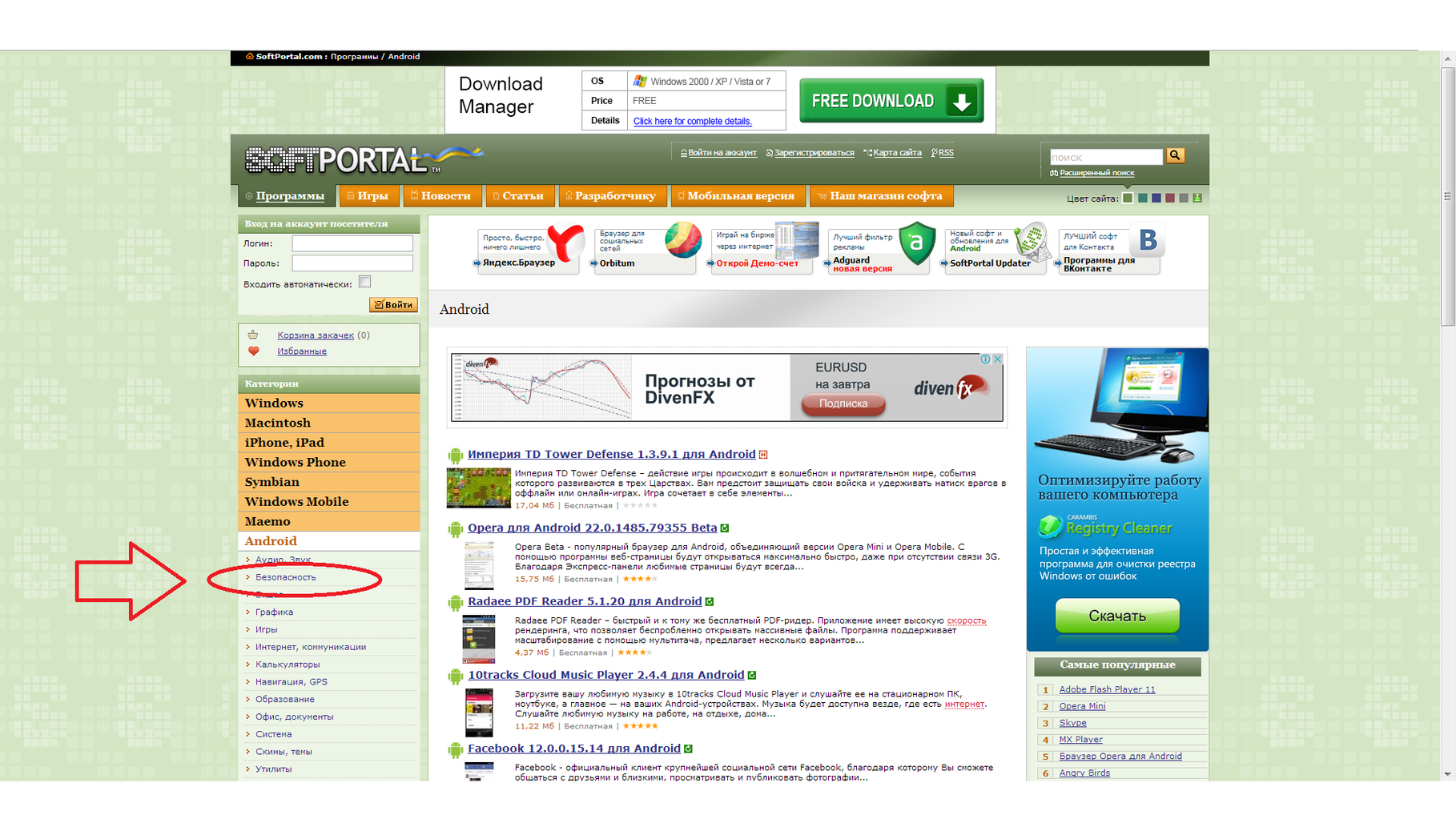Click the green Adguard shield icon

[917, 243]
